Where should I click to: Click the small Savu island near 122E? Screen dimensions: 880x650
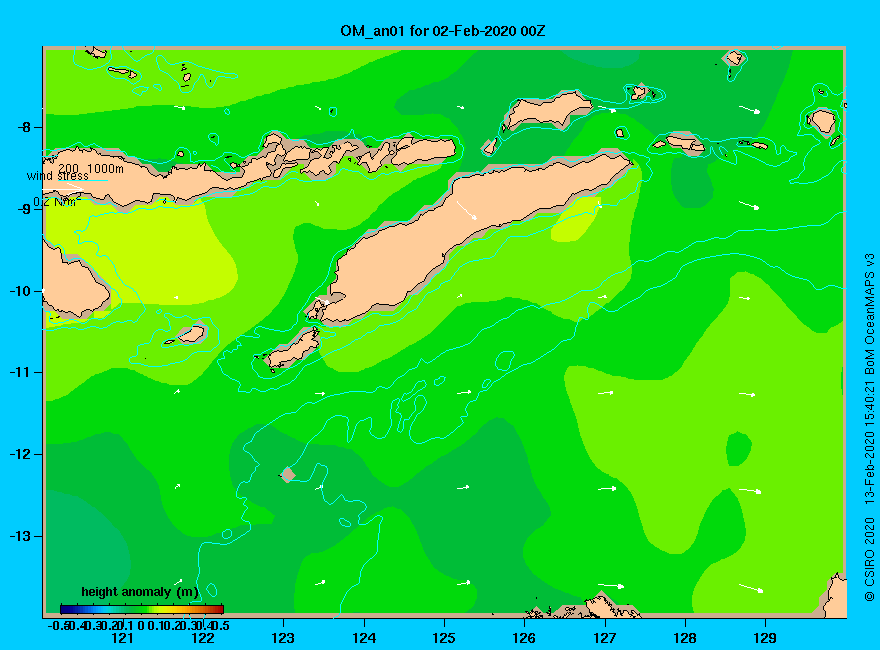pos(191,334)
